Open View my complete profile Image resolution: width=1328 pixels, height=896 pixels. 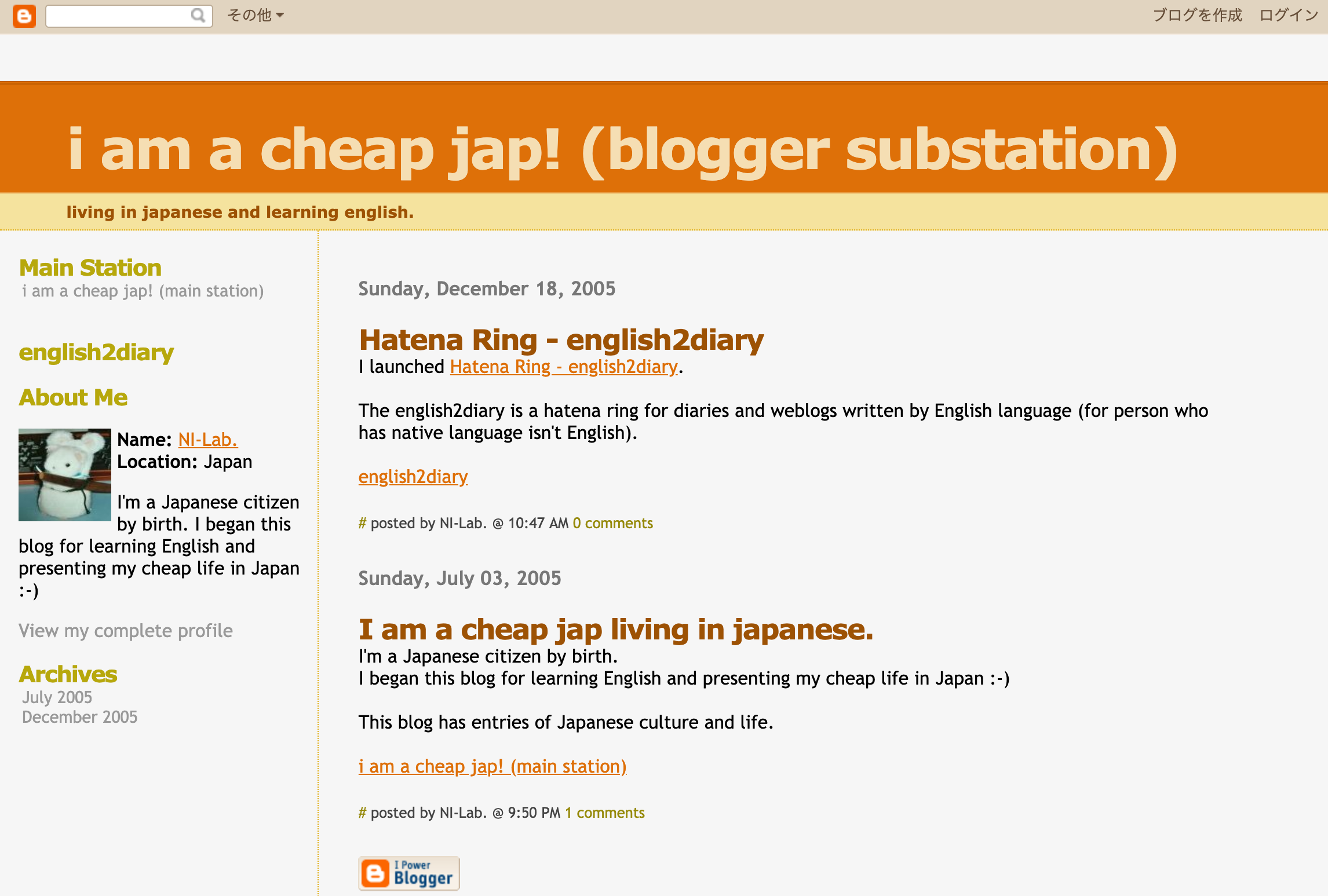[126, 631]
